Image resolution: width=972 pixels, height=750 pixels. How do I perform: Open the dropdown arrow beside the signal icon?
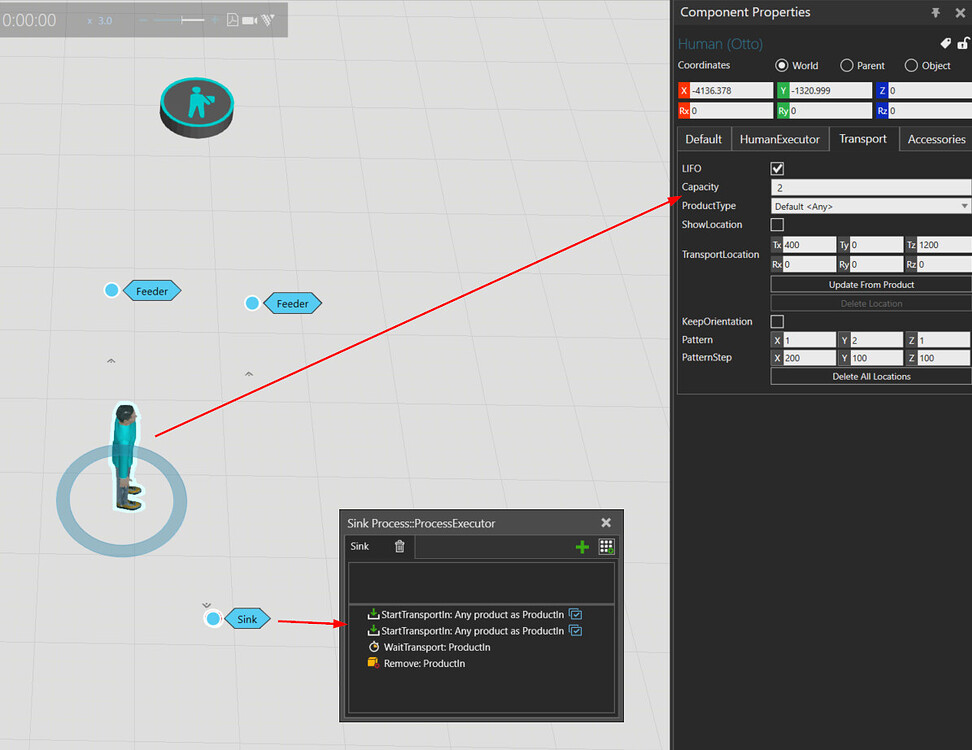point(270,18)
